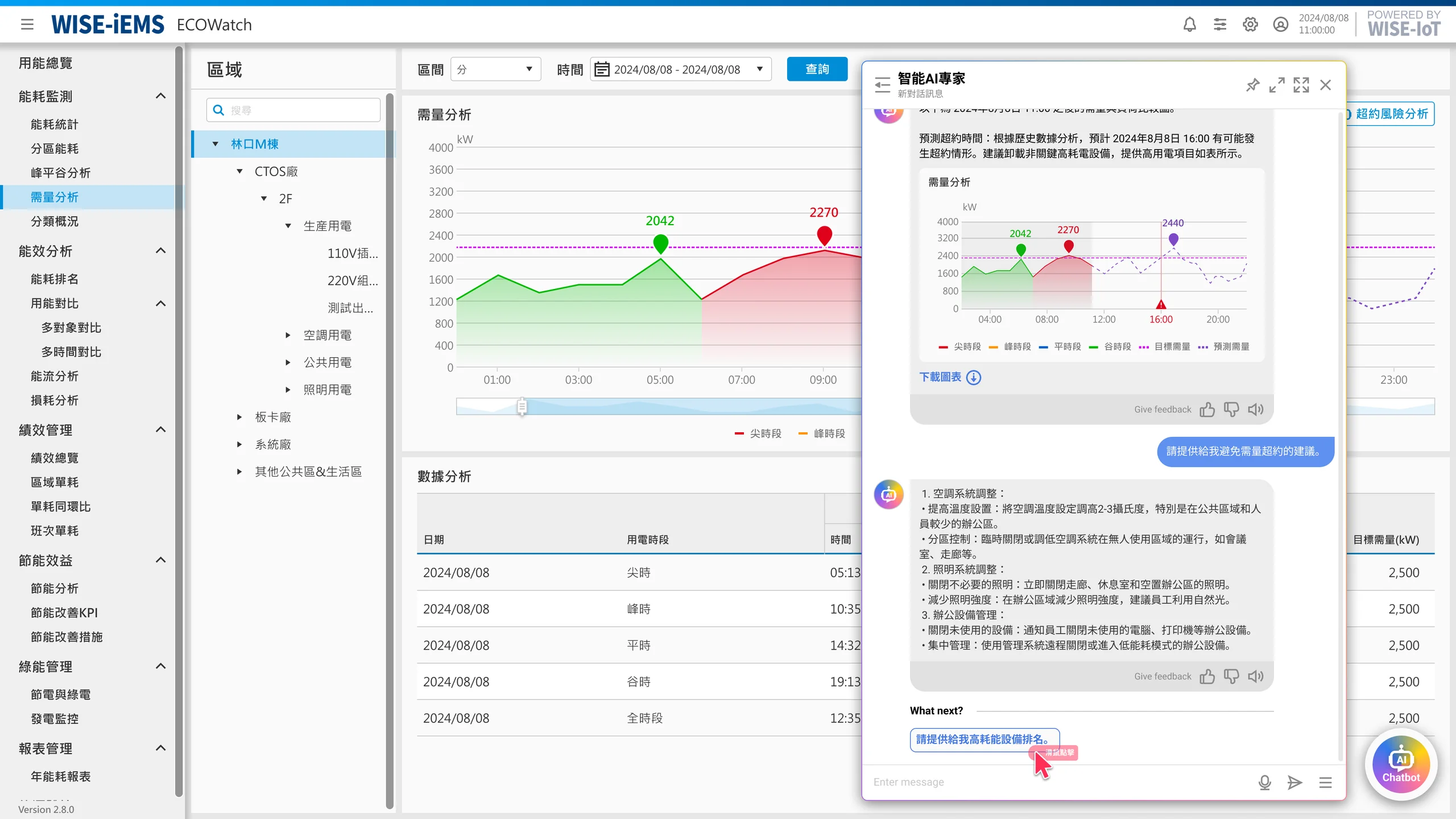This screenshot has height=819, width=1456.
Task: Click the 2042 green peak marker
Action: point(660,244)
